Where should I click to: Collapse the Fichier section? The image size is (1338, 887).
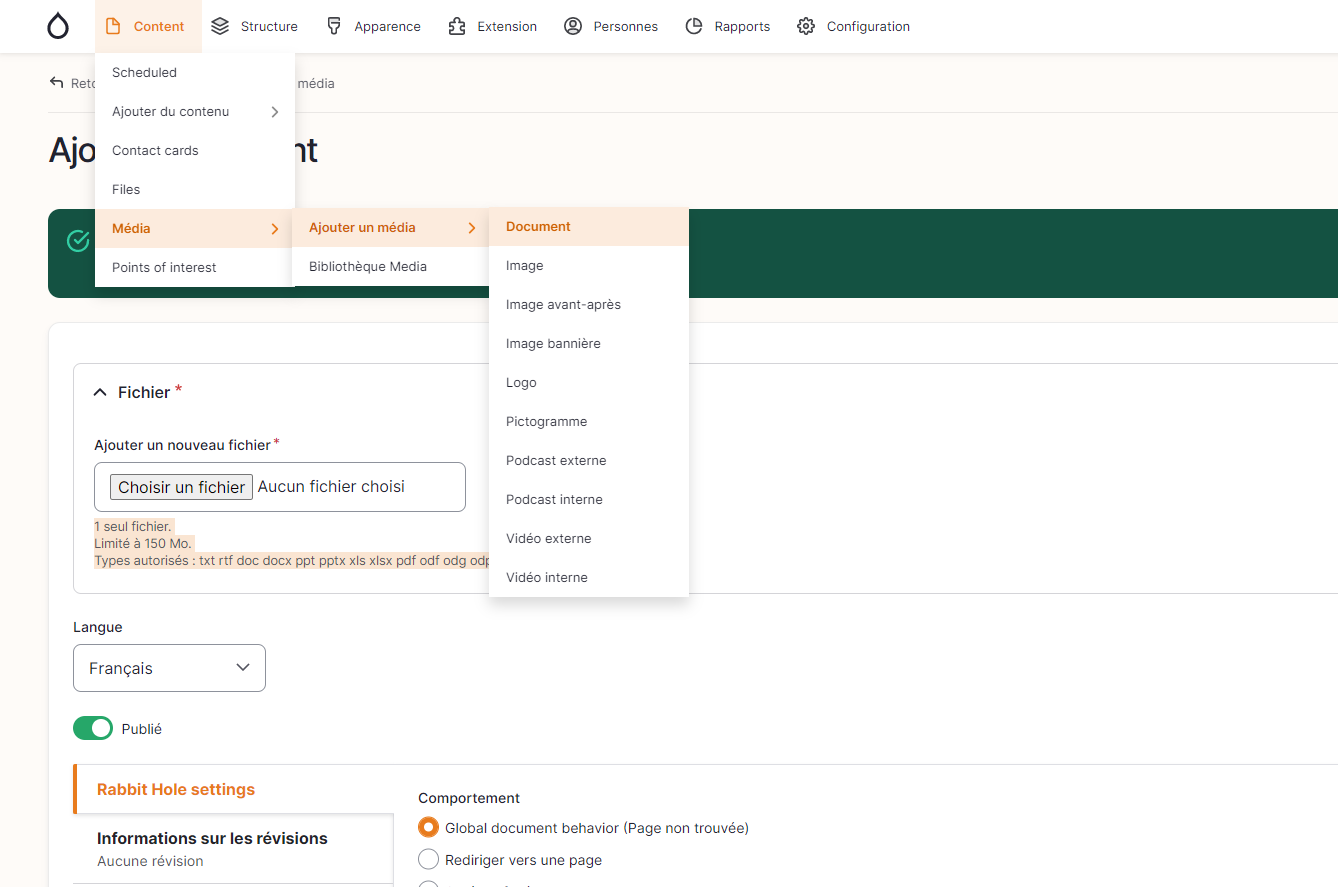coord(100,393)
